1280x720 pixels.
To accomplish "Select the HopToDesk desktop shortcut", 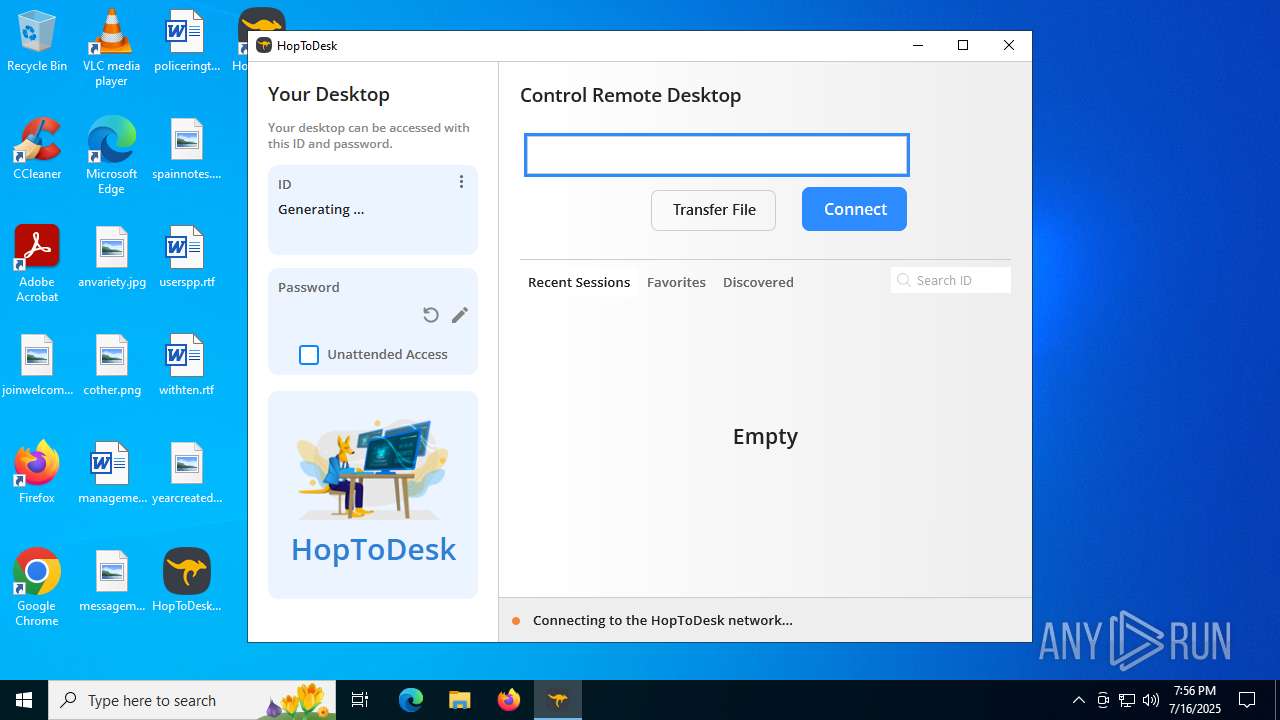I will [187, 582].
